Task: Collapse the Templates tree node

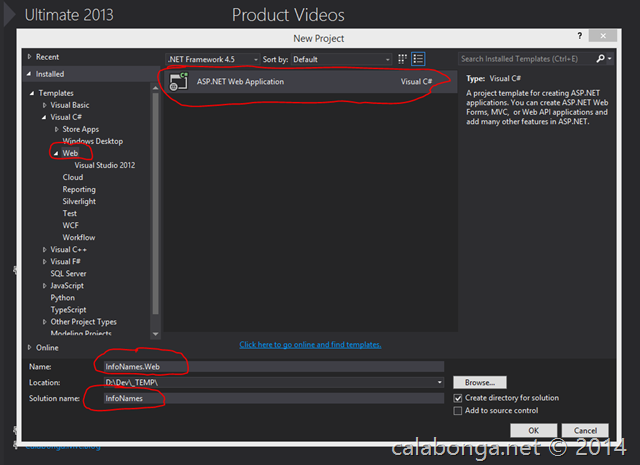Action: coord(32,93)
